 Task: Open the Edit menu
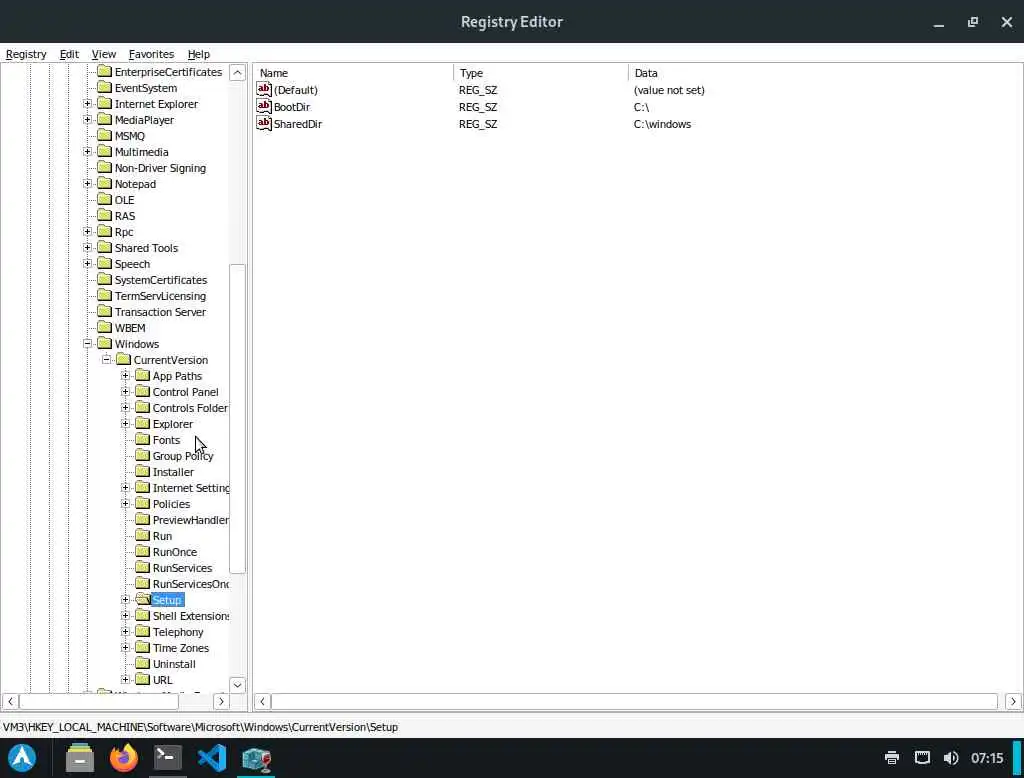[69, 54]
